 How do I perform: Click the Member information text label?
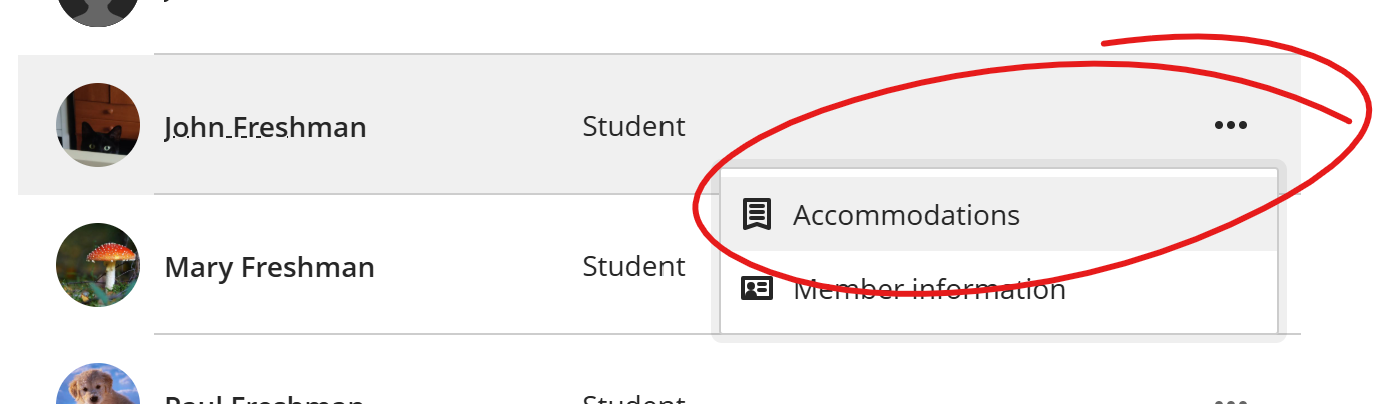click(x=929, y=290)
